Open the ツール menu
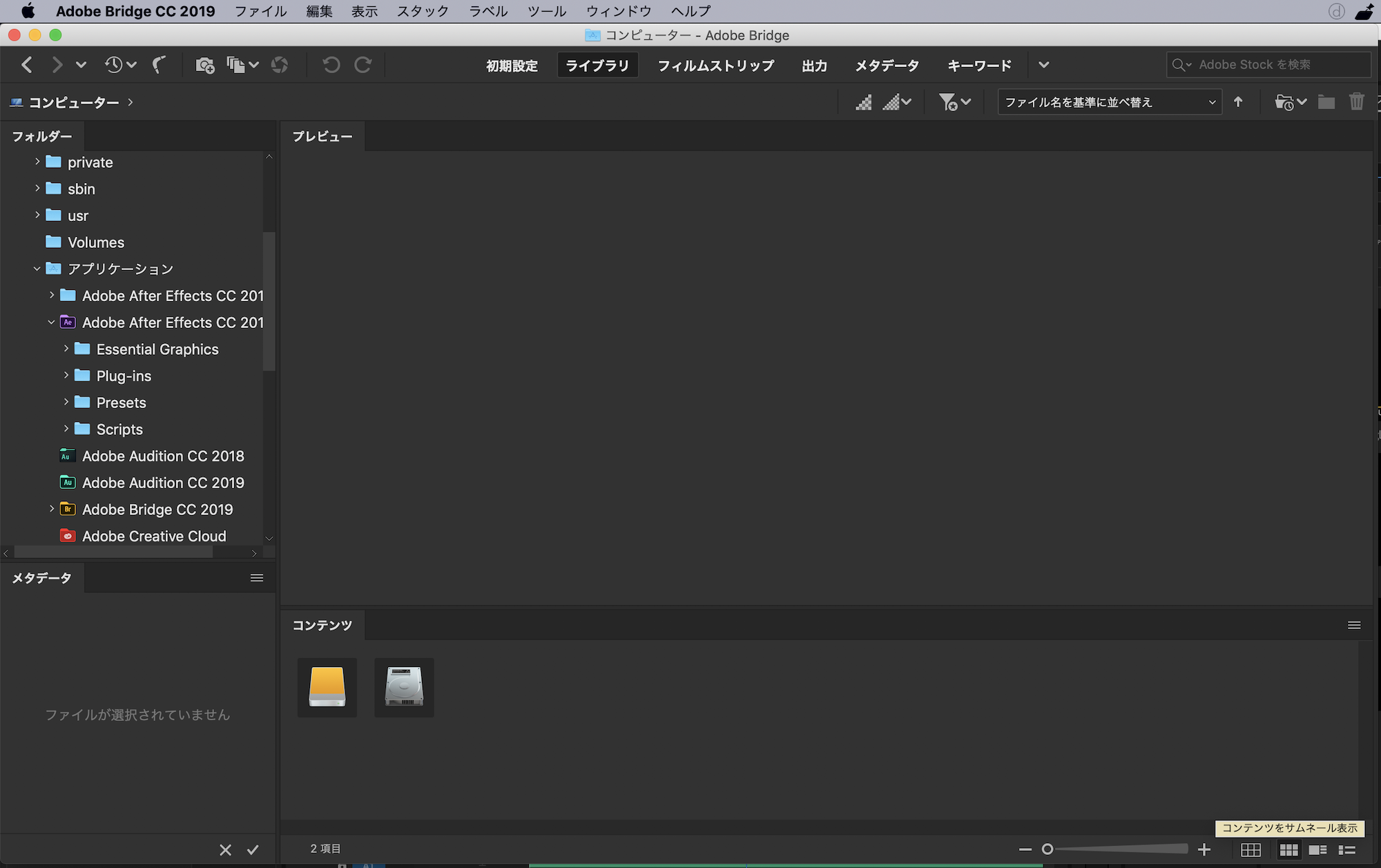The width and height of the screenshot is (1381, 868). pos(546,11)
